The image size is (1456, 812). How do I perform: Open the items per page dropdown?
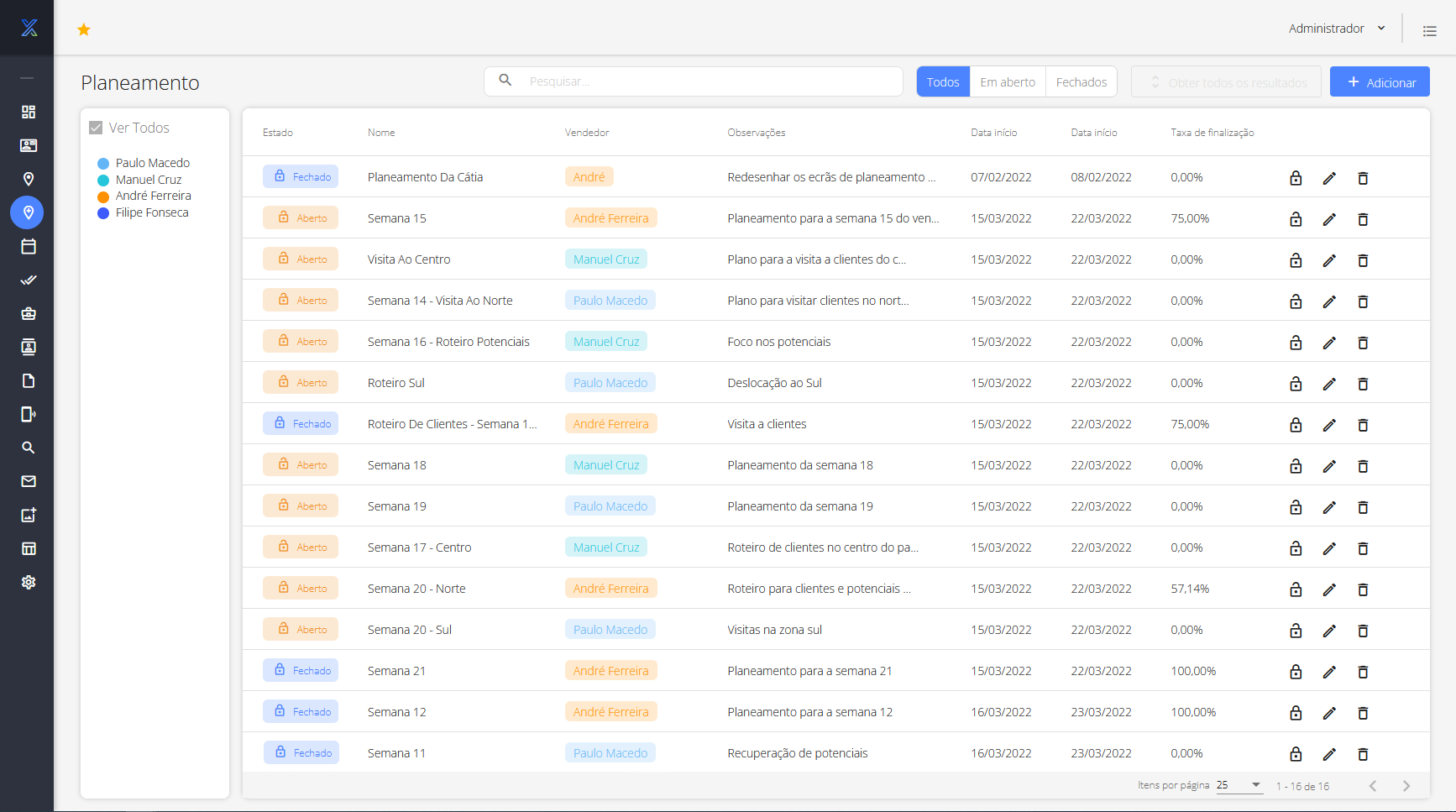tap(1239, 786)
